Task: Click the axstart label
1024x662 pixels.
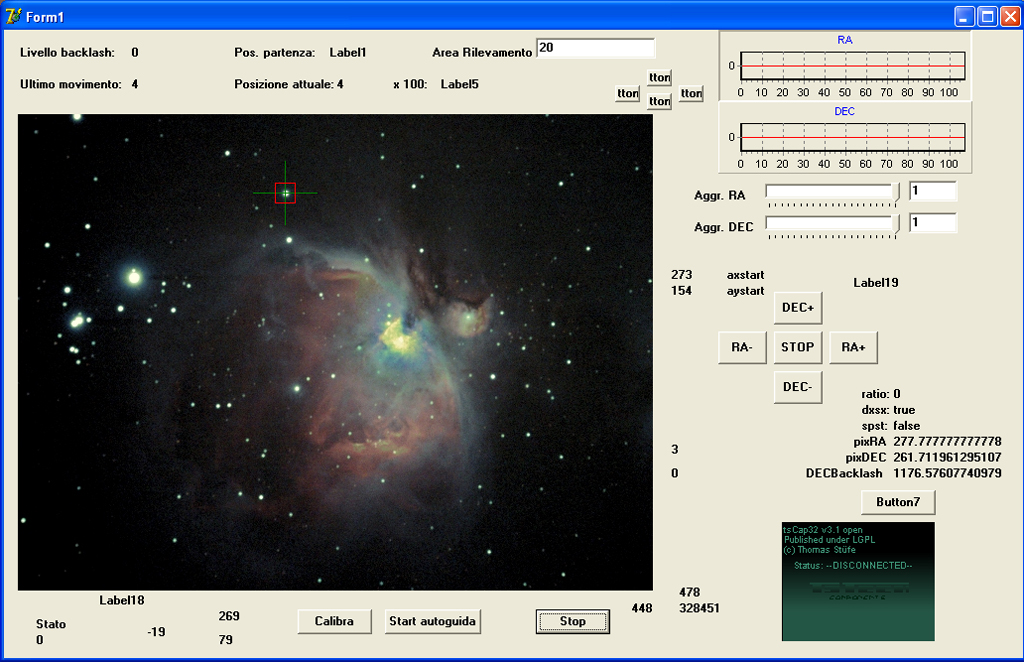Action: [745, 276]
